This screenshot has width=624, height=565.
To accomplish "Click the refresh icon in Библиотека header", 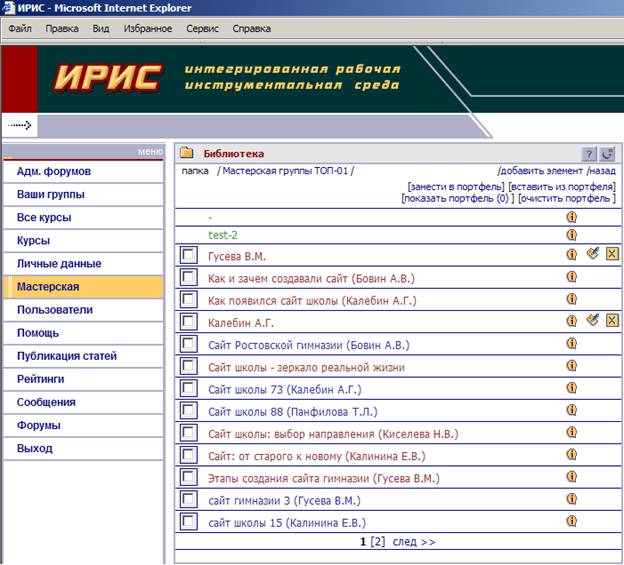I will (607, 154).
